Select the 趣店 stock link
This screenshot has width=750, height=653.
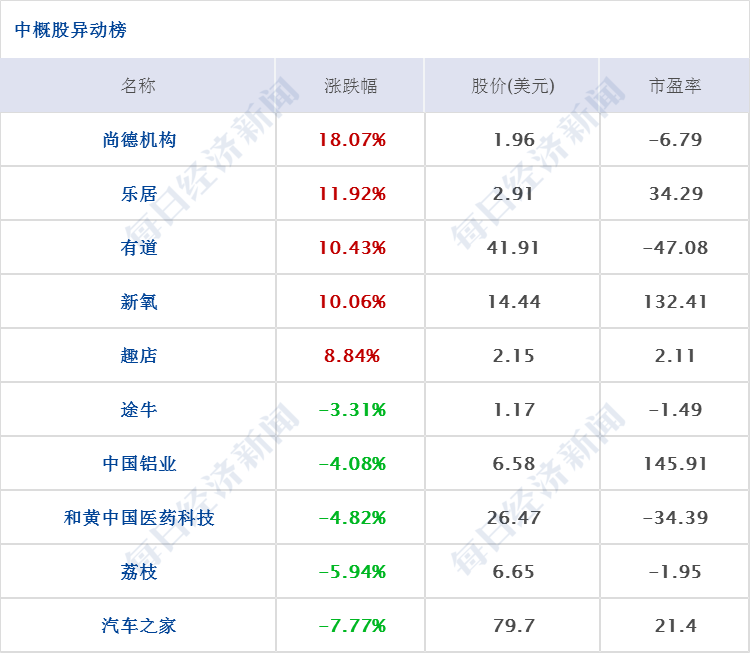click(139, 356)
